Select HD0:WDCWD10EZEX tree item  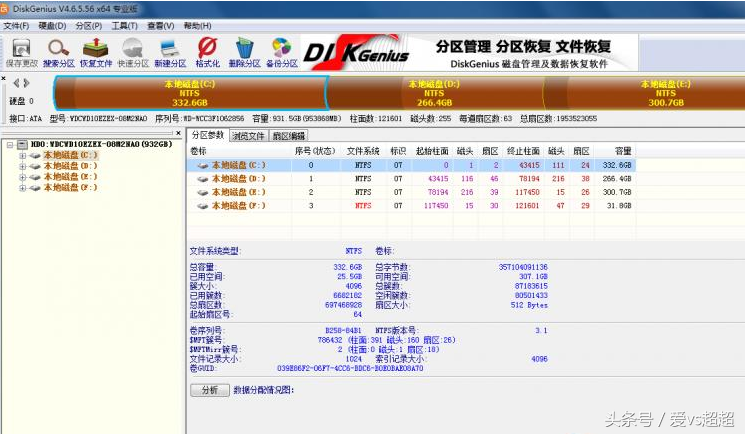101,144
